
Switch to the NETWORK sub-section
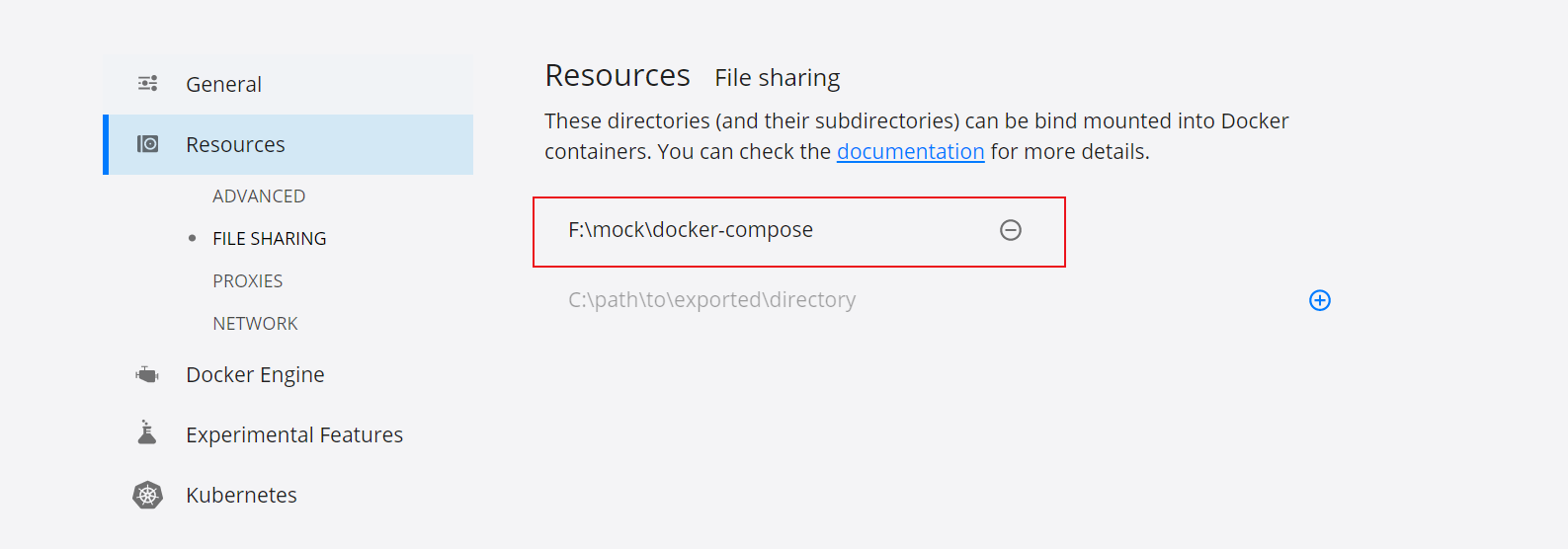coord(255,324)
